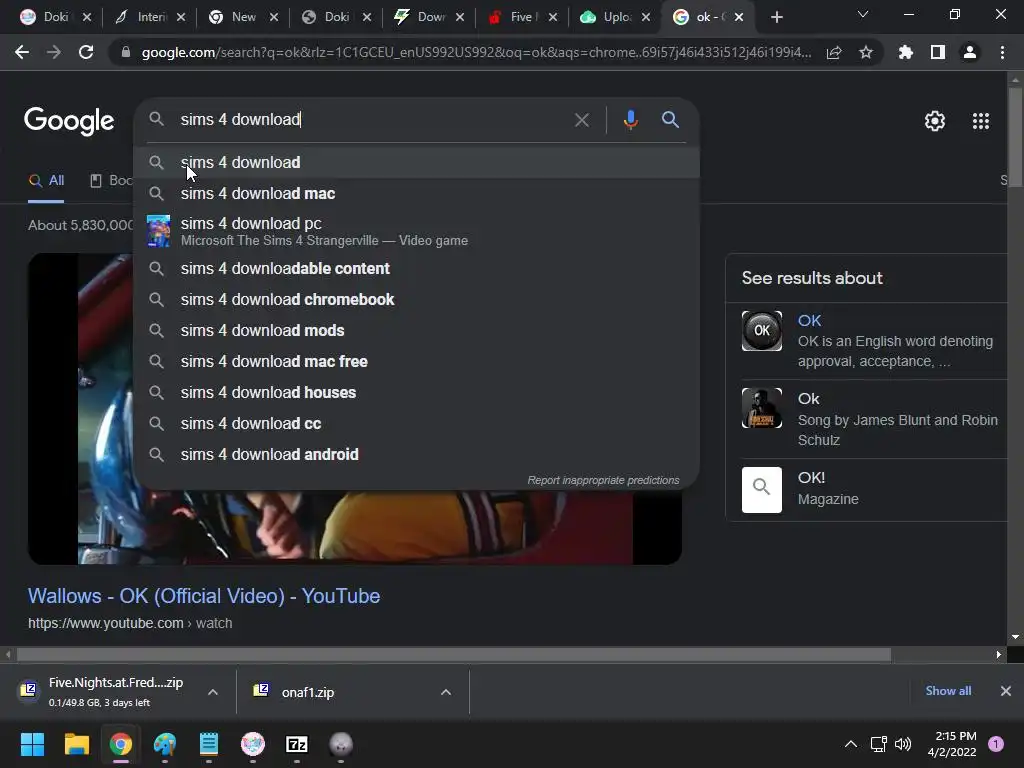Pick 'sims 4 downloadable content' suggestion

[x=417, y=268]
